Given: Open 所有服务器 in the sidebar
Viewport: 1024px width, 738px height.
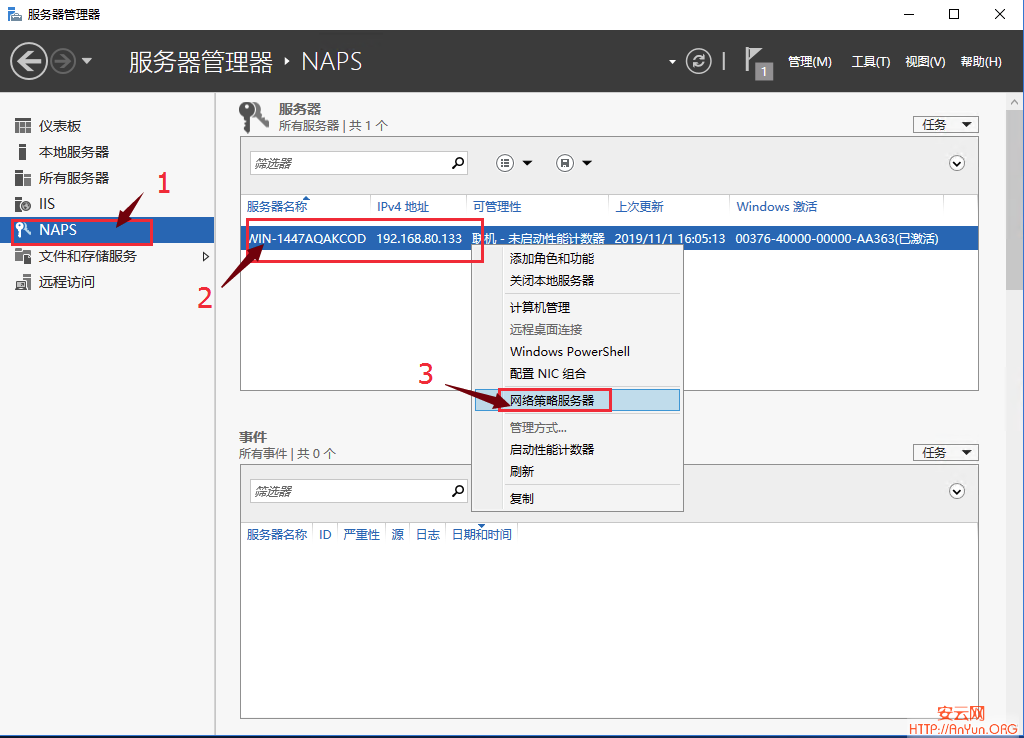Looking at the screenshot, I should point(73,178).
